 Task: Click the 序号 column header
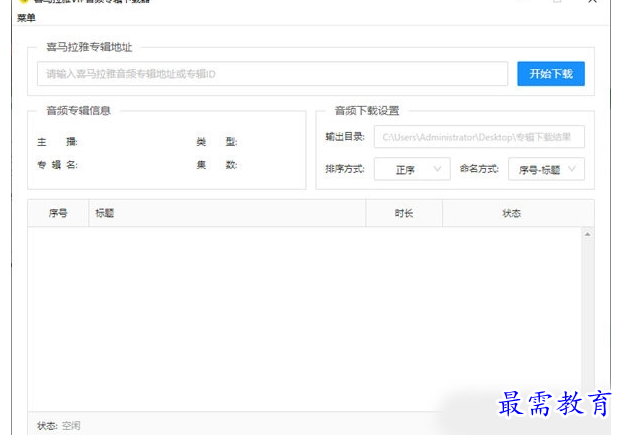(x=58, y=213)
